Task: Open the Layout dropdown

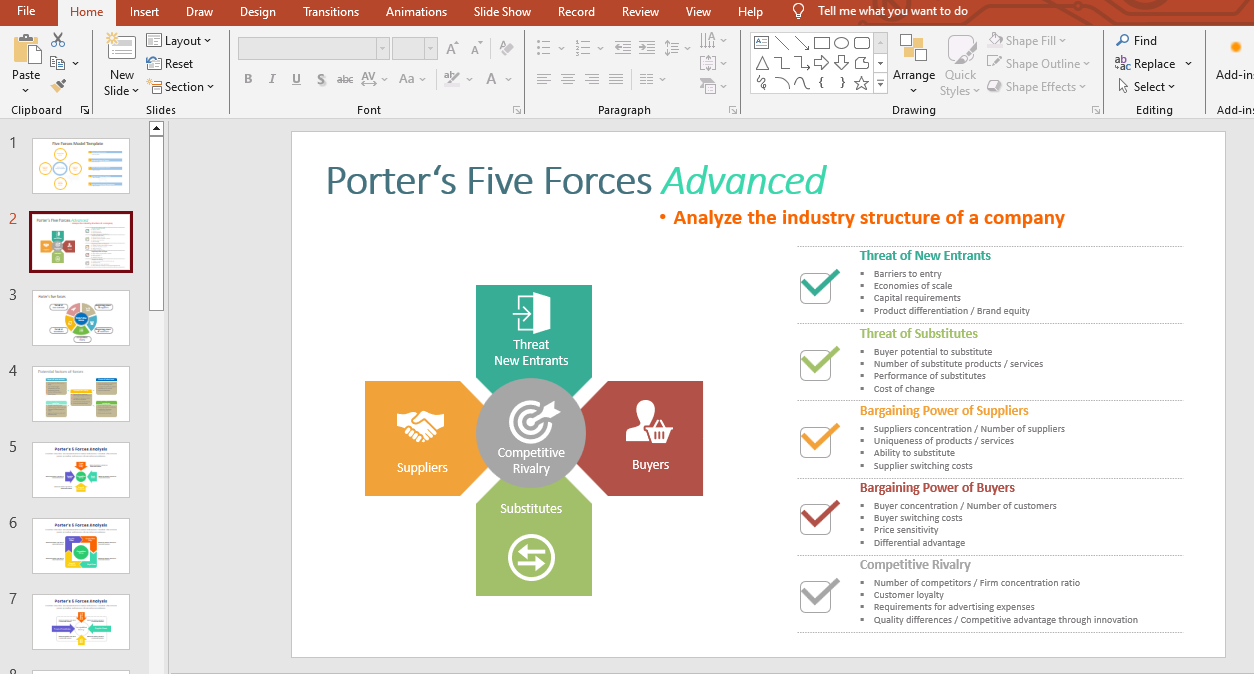Action: click(x=179, y=40)
